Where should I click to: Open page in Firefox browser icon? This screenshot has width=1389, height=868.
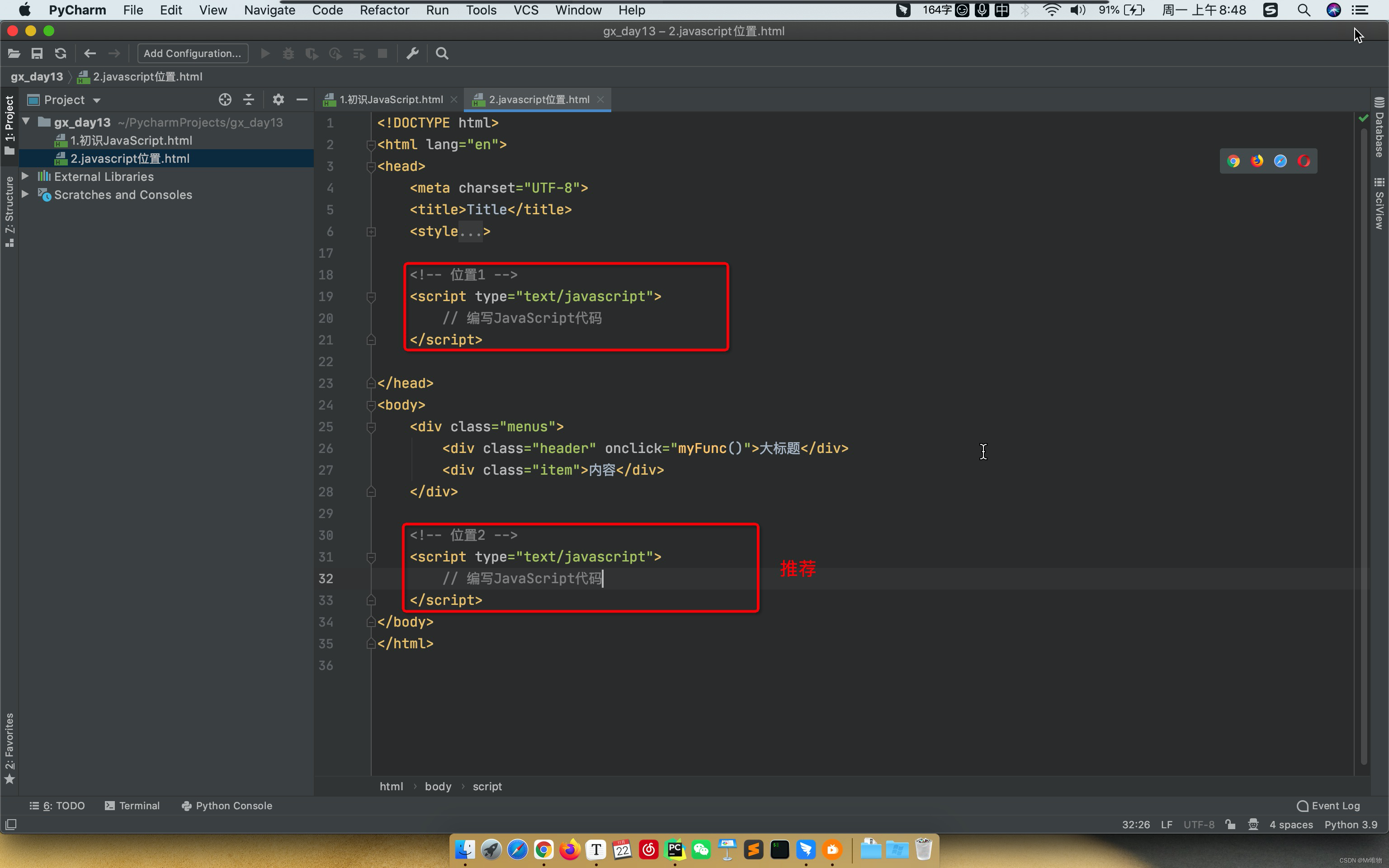pyautogui.click(x=1257, y=161)
